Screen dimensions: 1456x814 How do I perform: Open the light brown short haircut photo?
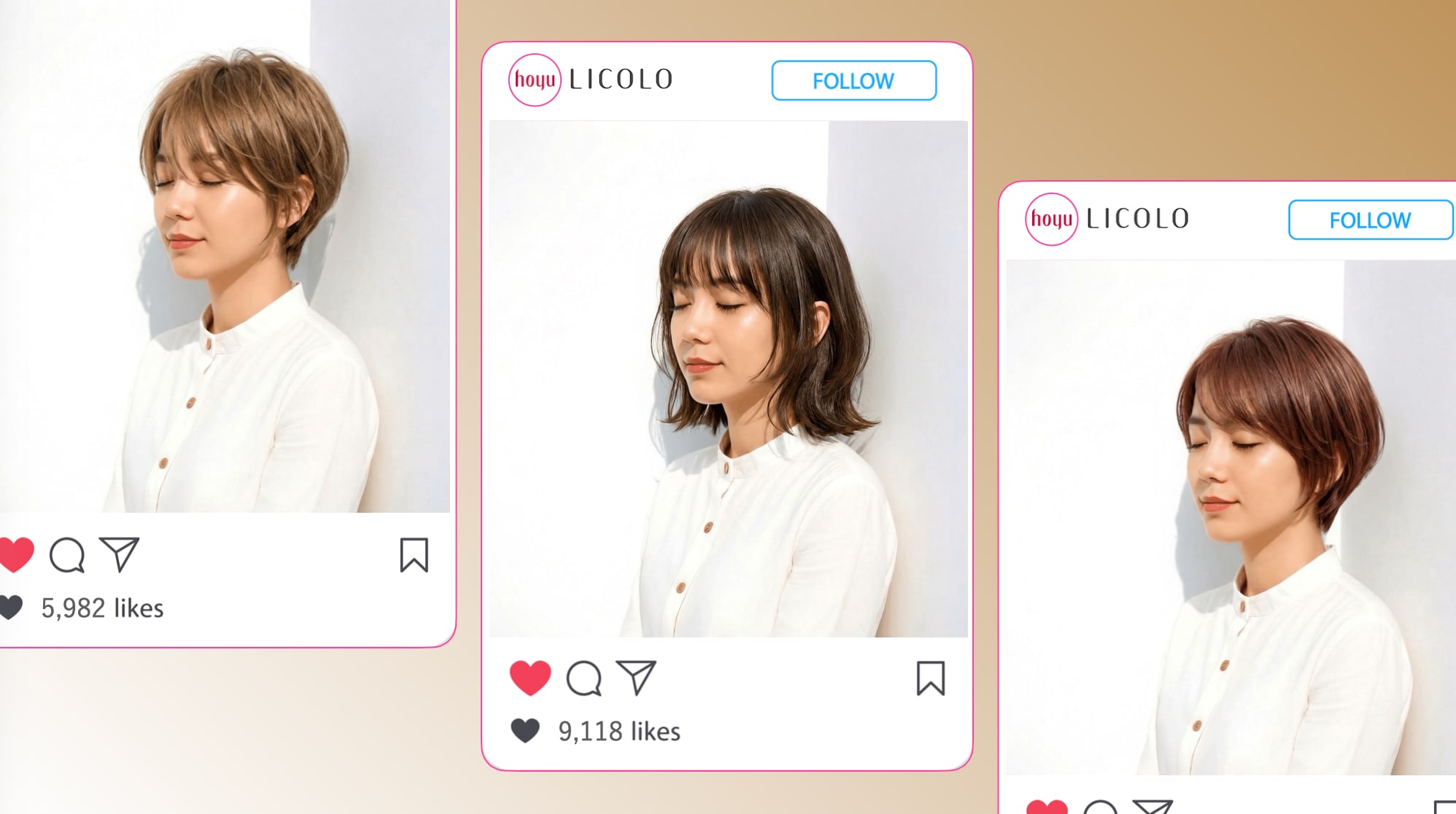225,256
